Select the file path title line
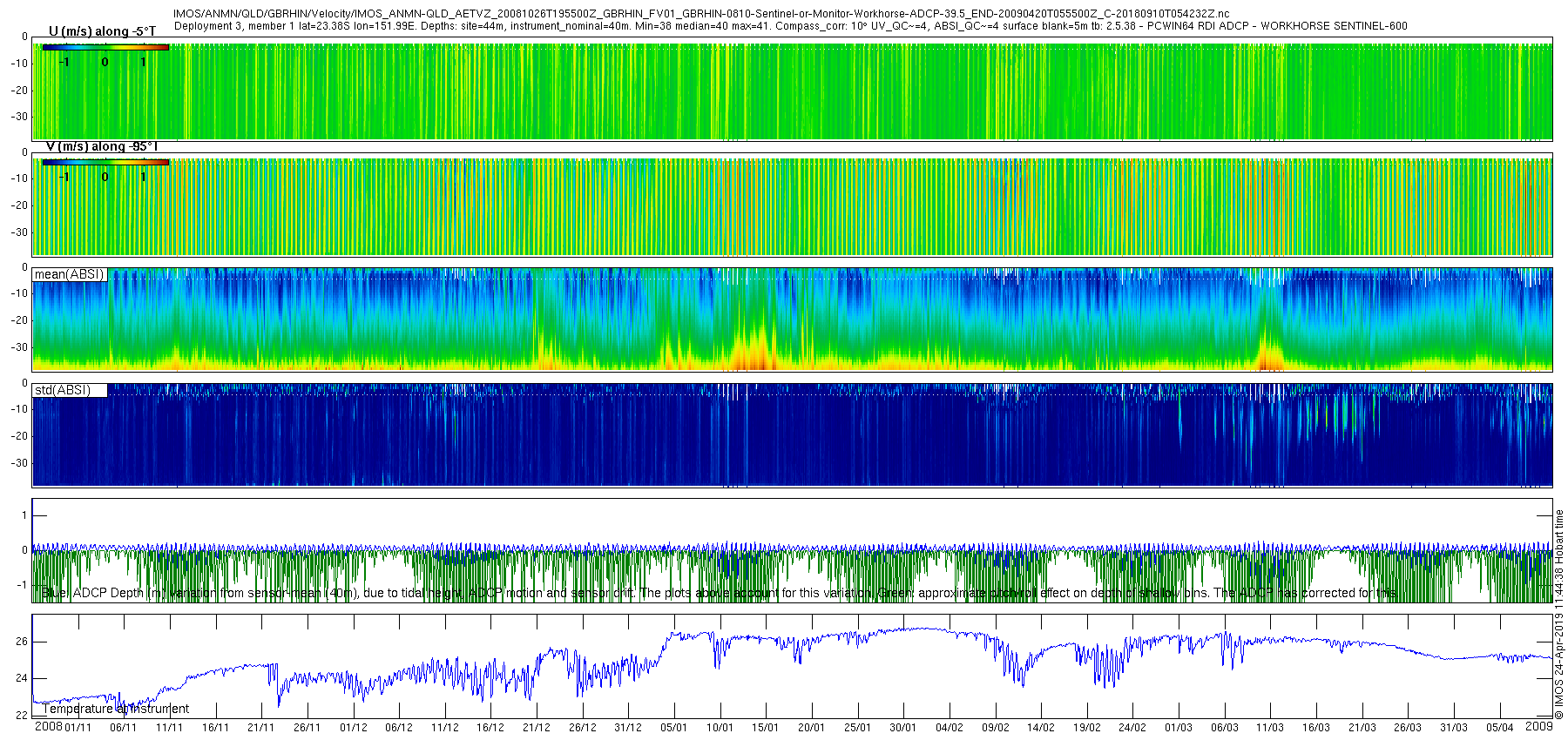This screenshot has width=1568, height=740. (701, 14)
